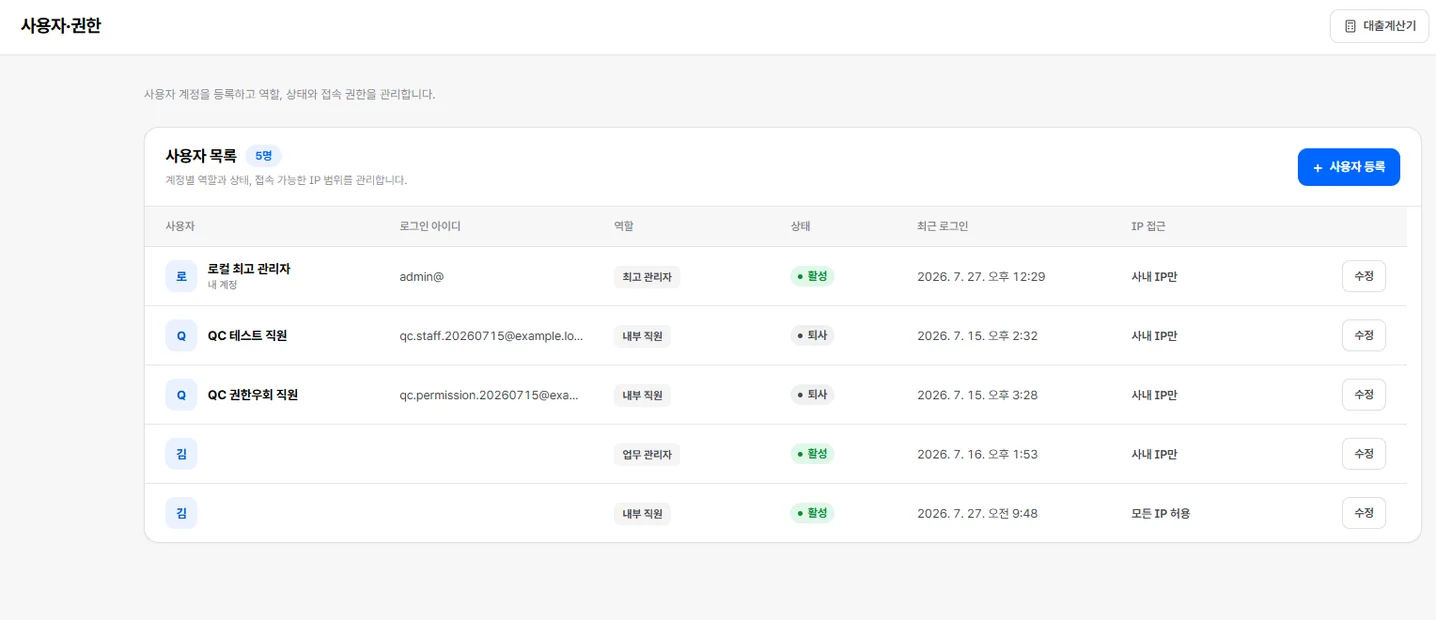Click the Q avatar of QC 테스트 직원
Viewport: 1436px width, 620px height.
[x=181, y=335]
